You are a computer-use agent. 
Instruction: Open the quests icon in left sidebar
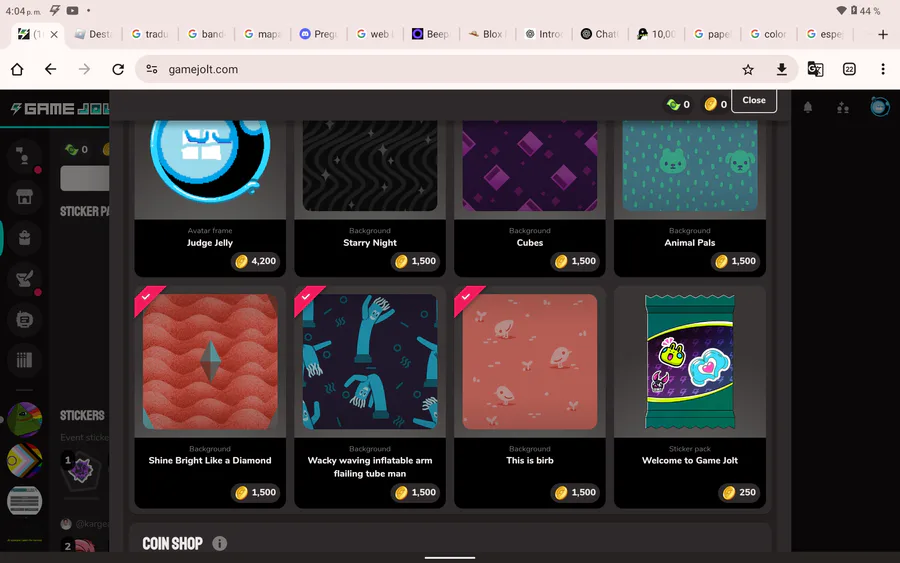pyautogui.click(x=24, y=279)
